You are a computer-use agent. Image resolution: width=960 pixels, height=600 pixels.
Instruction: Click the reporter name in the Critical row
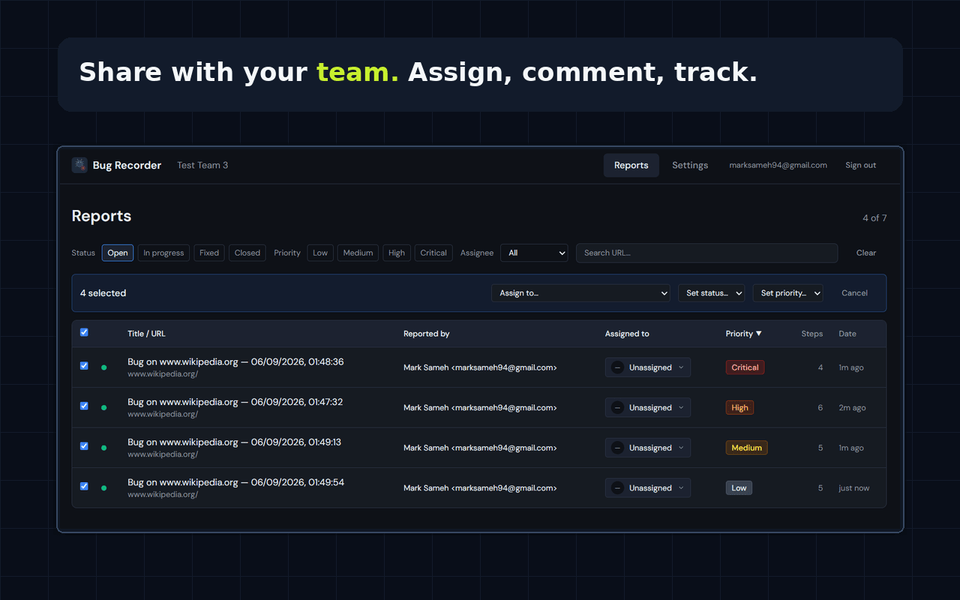tap(480, 367)
